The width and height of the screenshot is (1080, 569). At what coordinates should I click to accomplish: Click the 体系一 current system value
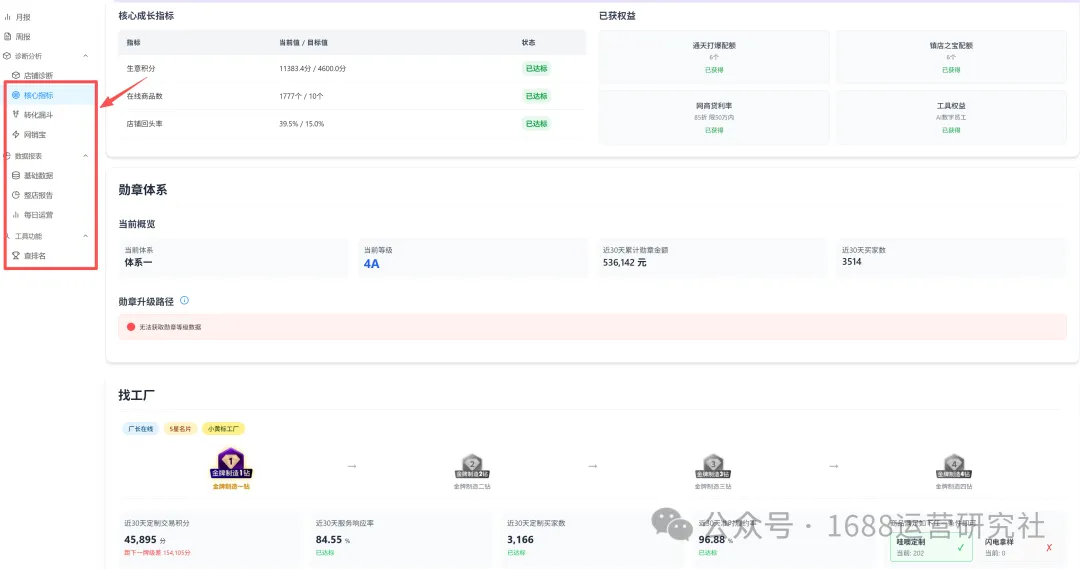click(138, 262)
